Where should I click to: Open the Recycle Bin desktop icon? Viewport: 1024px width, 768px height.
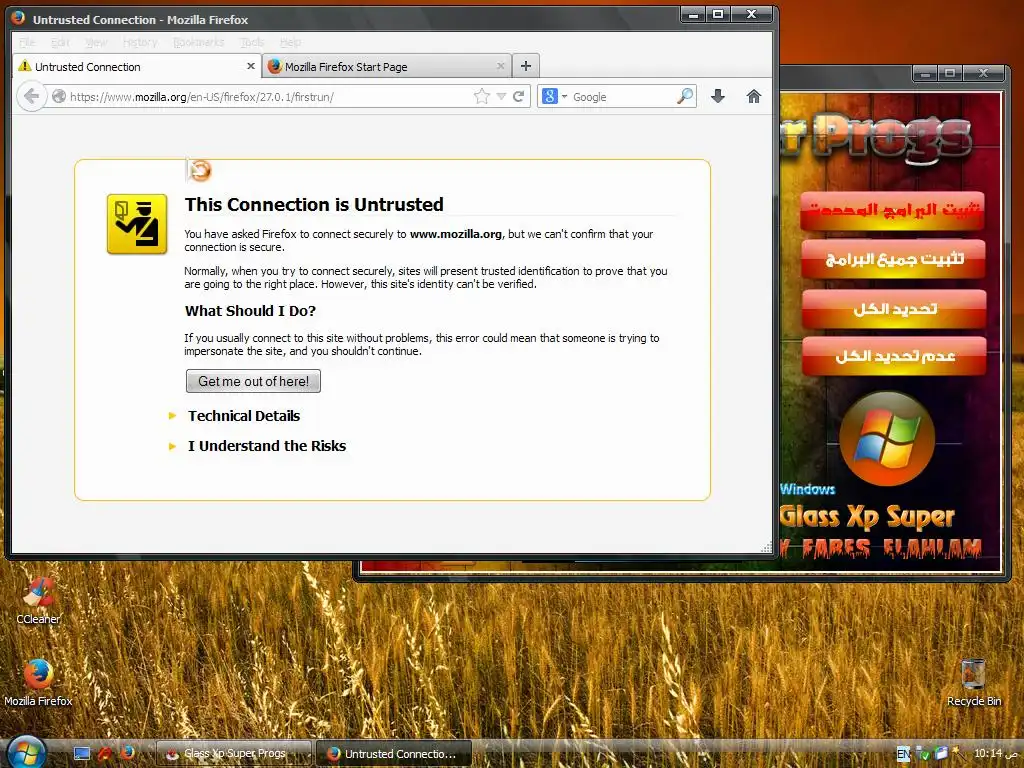pyautogui.click(x=974, y=682)
